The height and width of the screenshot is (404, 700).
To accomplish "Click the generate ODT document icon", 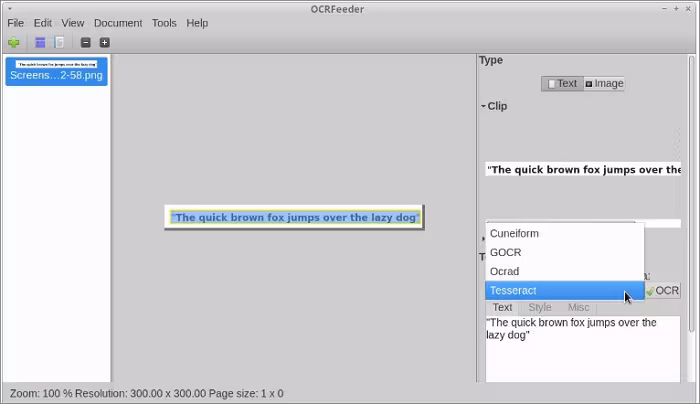I will pyautogui.click(x=59, y=42).
